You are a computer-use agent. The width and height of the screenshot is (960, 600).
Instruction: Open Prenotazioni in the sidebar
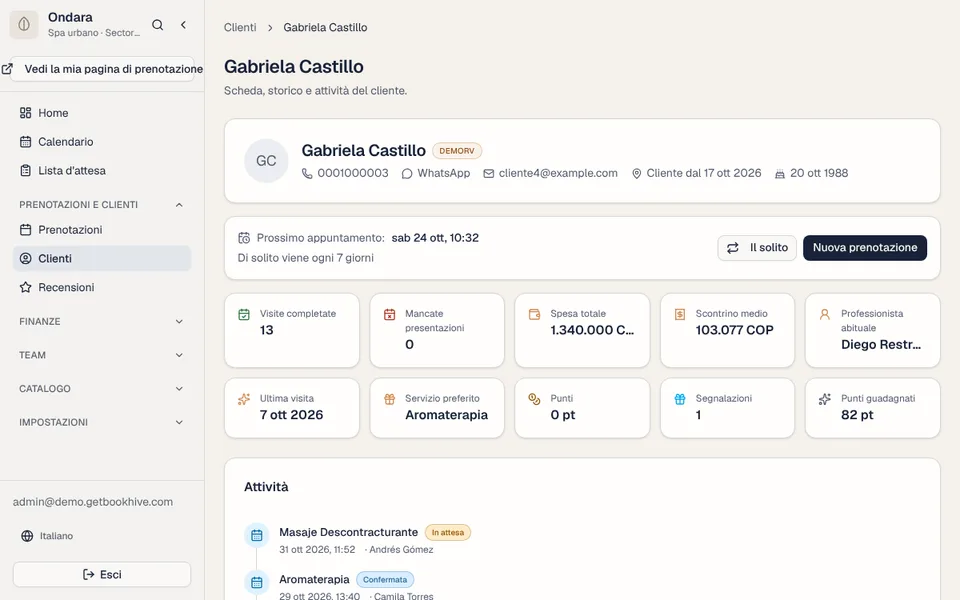(x=102, y=230)
